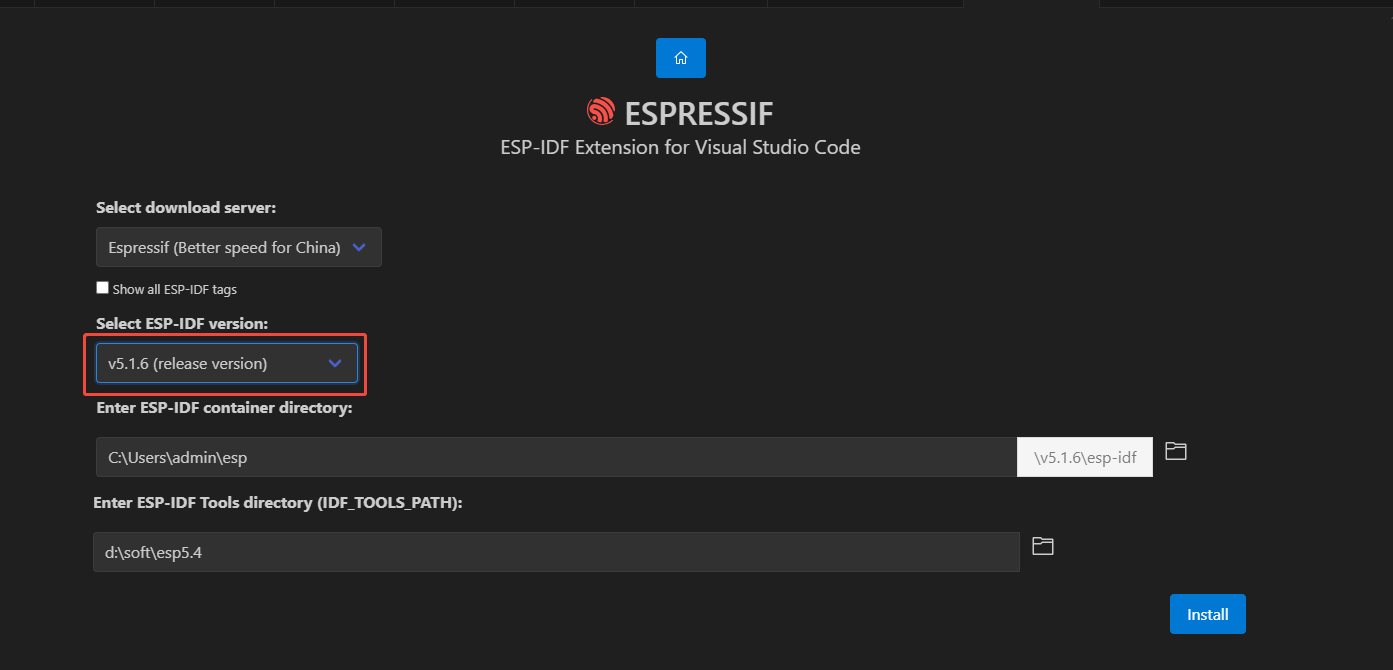Click the 'Select ESP-IDF version:' label

coord(182,324)
